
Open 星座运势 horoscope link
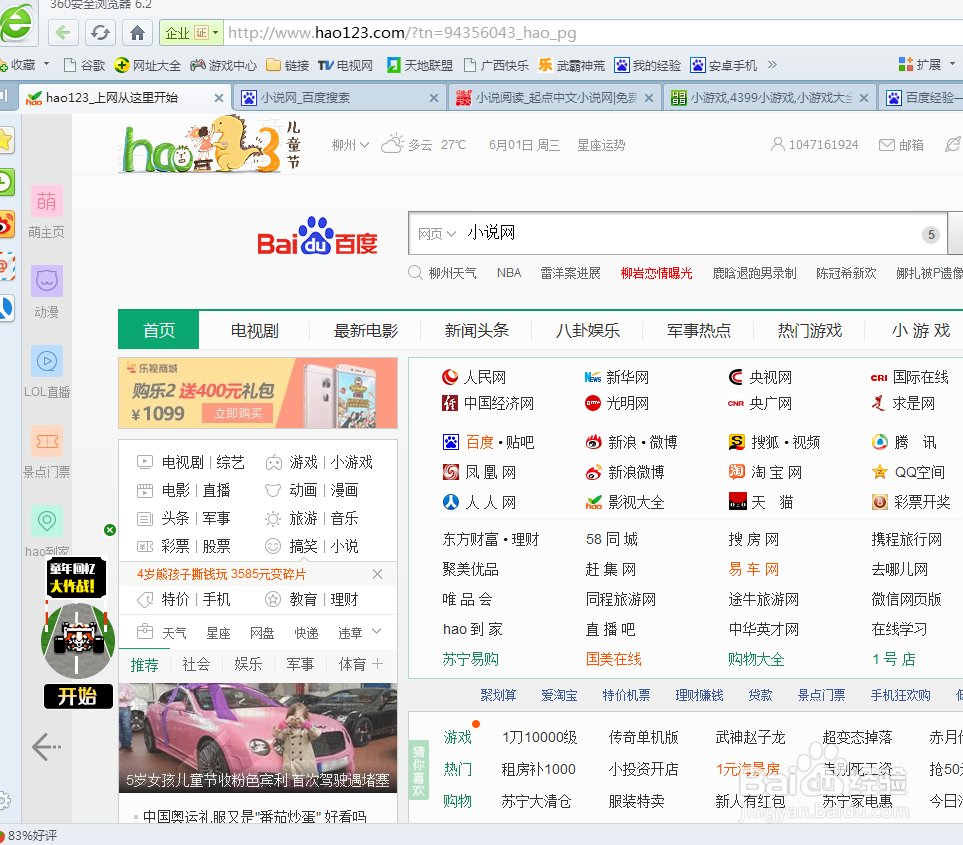[x=601, y=145]
